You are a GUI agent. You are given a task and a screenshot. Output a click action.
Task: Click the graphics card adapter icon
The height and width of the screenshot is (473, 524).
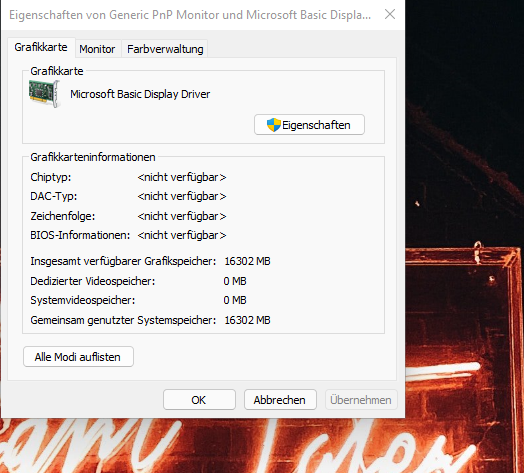[x=44, y=94]
